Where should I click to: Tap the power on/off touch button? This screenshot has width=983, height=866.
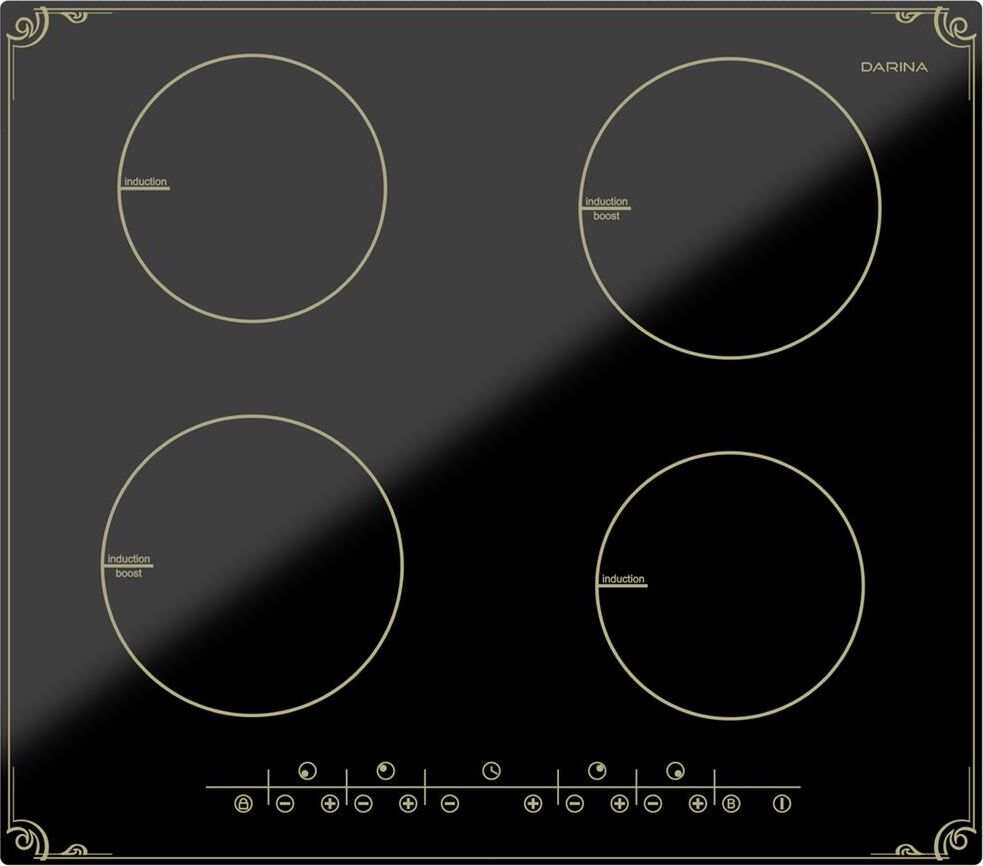coord(782,803)
